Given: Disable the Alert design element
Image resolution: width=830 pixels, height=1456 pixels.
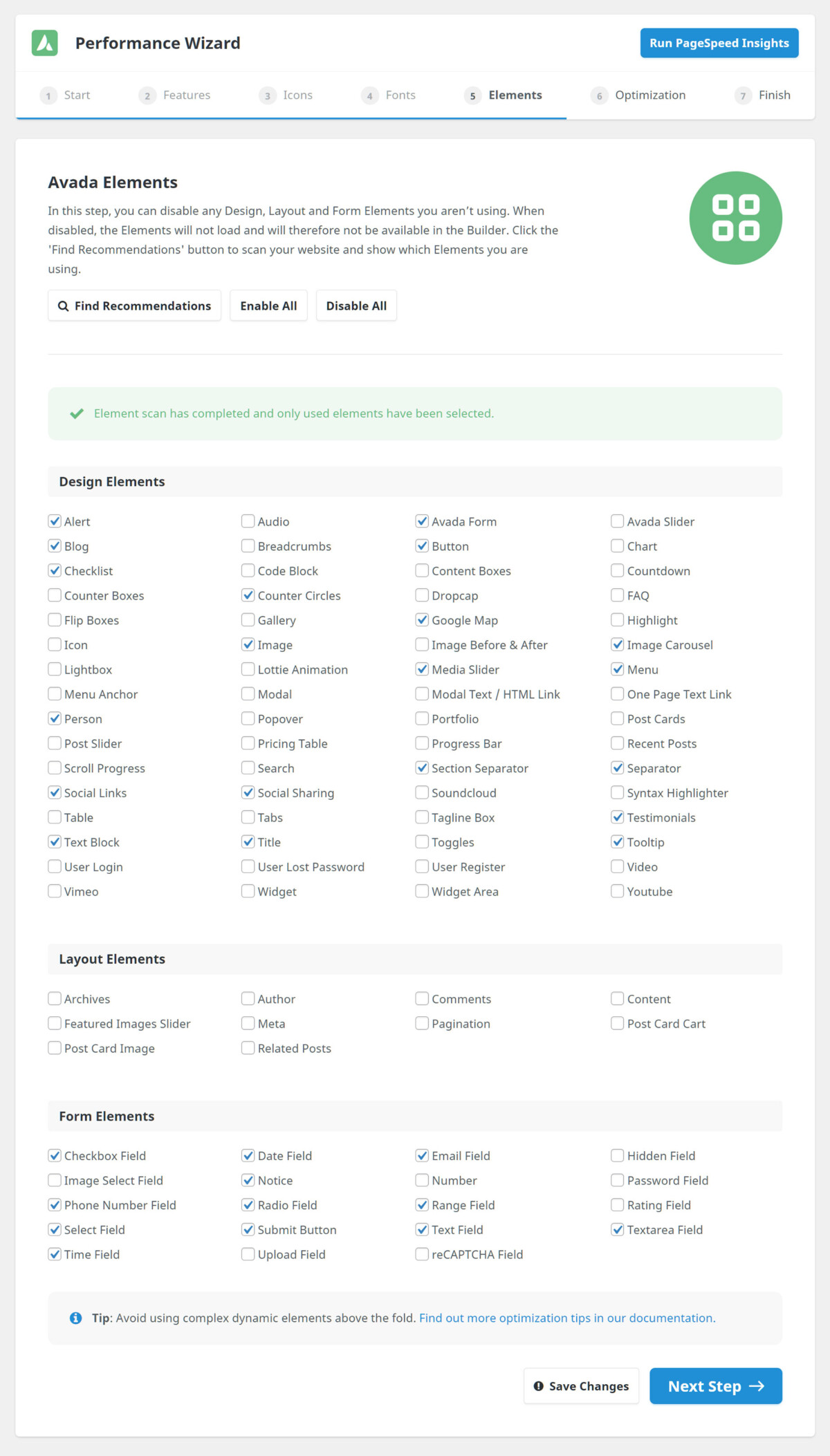Looking at the screenshot, I should (x=55, y=521).
